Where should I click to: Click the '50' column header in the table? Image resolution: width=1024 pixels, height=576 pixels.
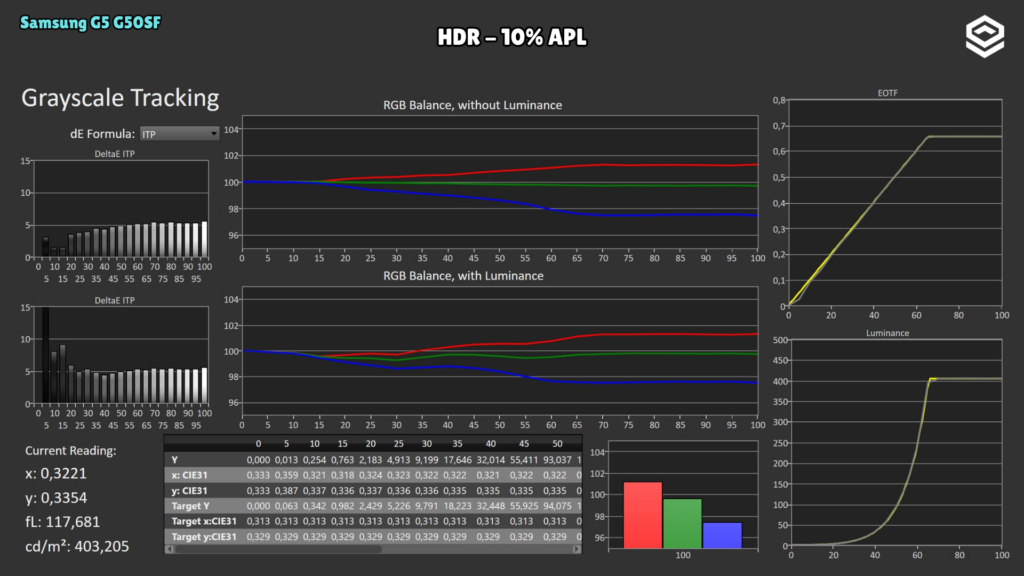[x=557, y=444]
